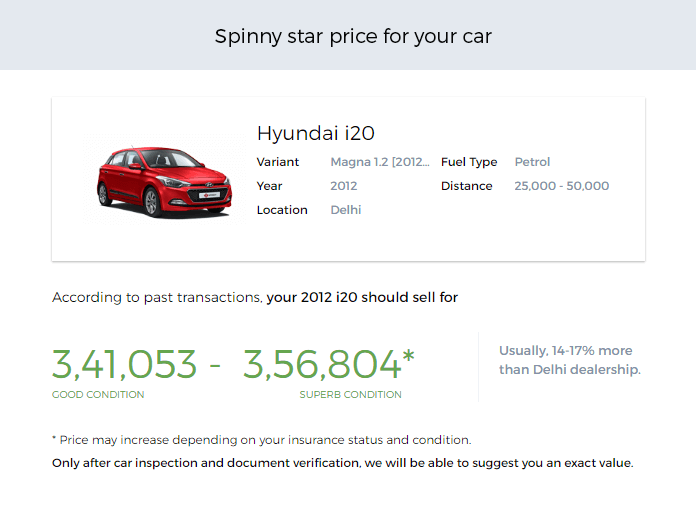Select the 'Hyundai i20' car title
This screenshot has width=696, height=505.
point(315,133)
